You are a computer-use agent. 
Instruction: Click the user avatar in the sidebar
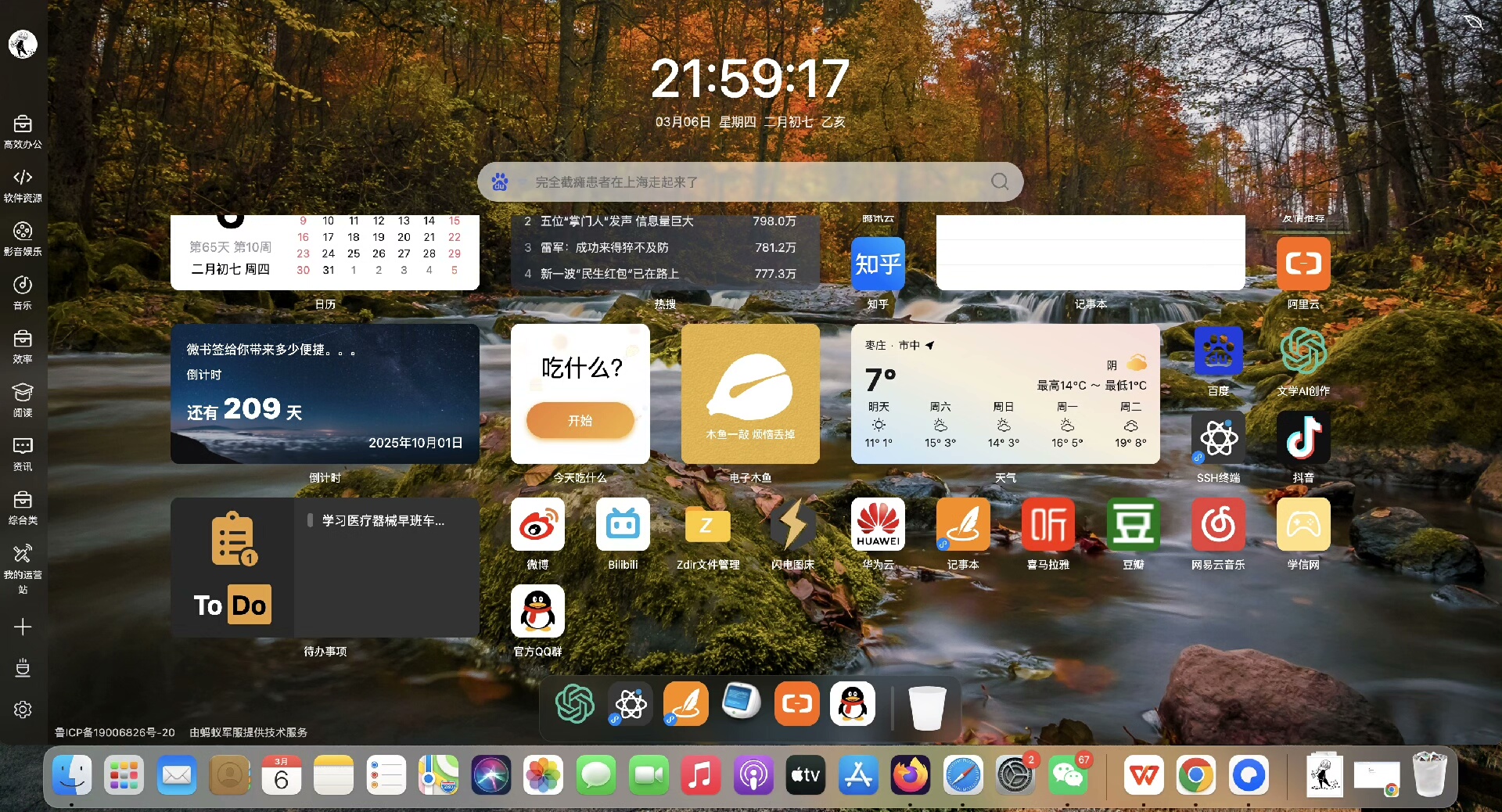tap(23, 45)
